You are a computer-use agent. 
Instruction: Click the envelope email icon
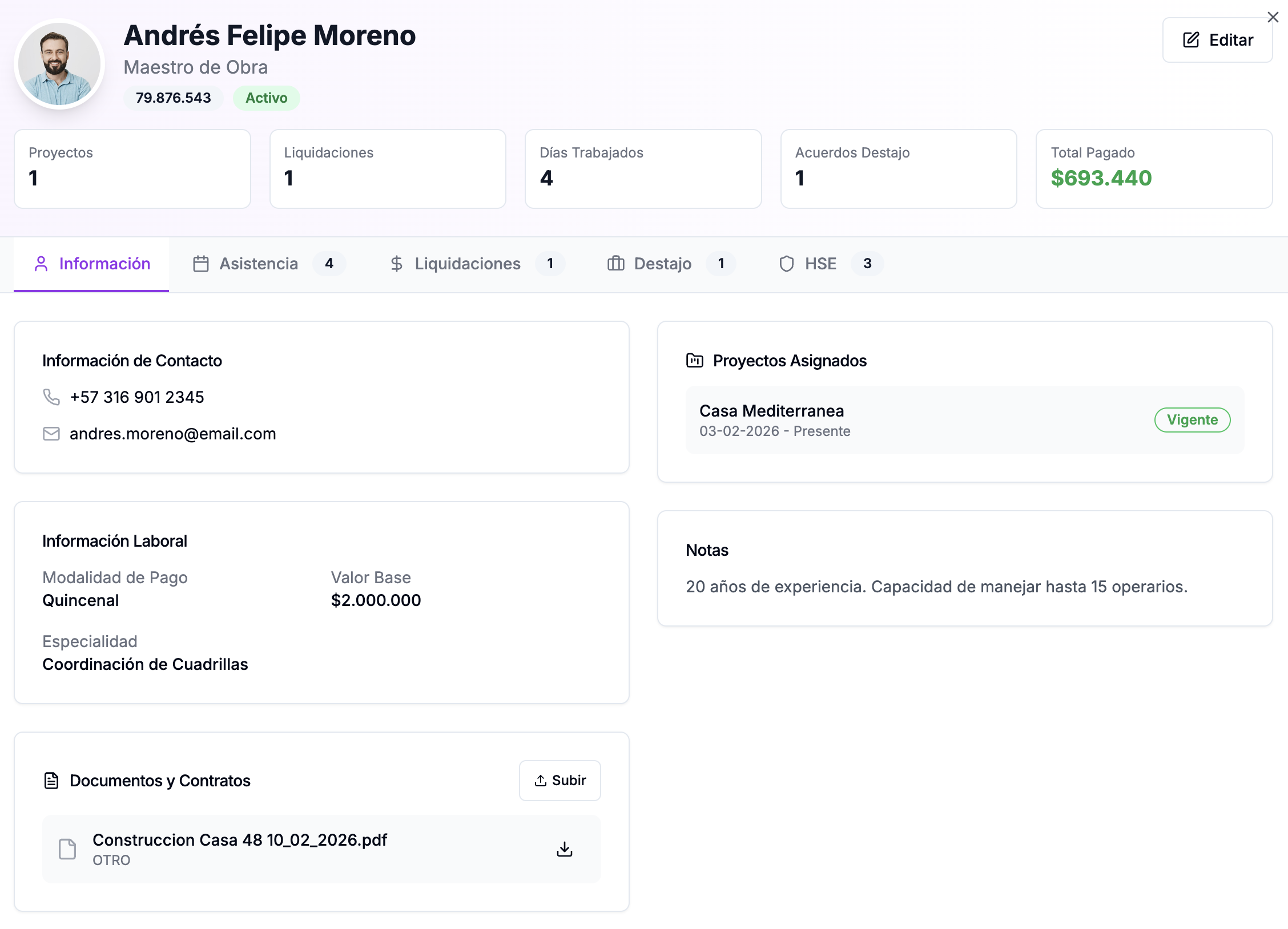[51, 434]
